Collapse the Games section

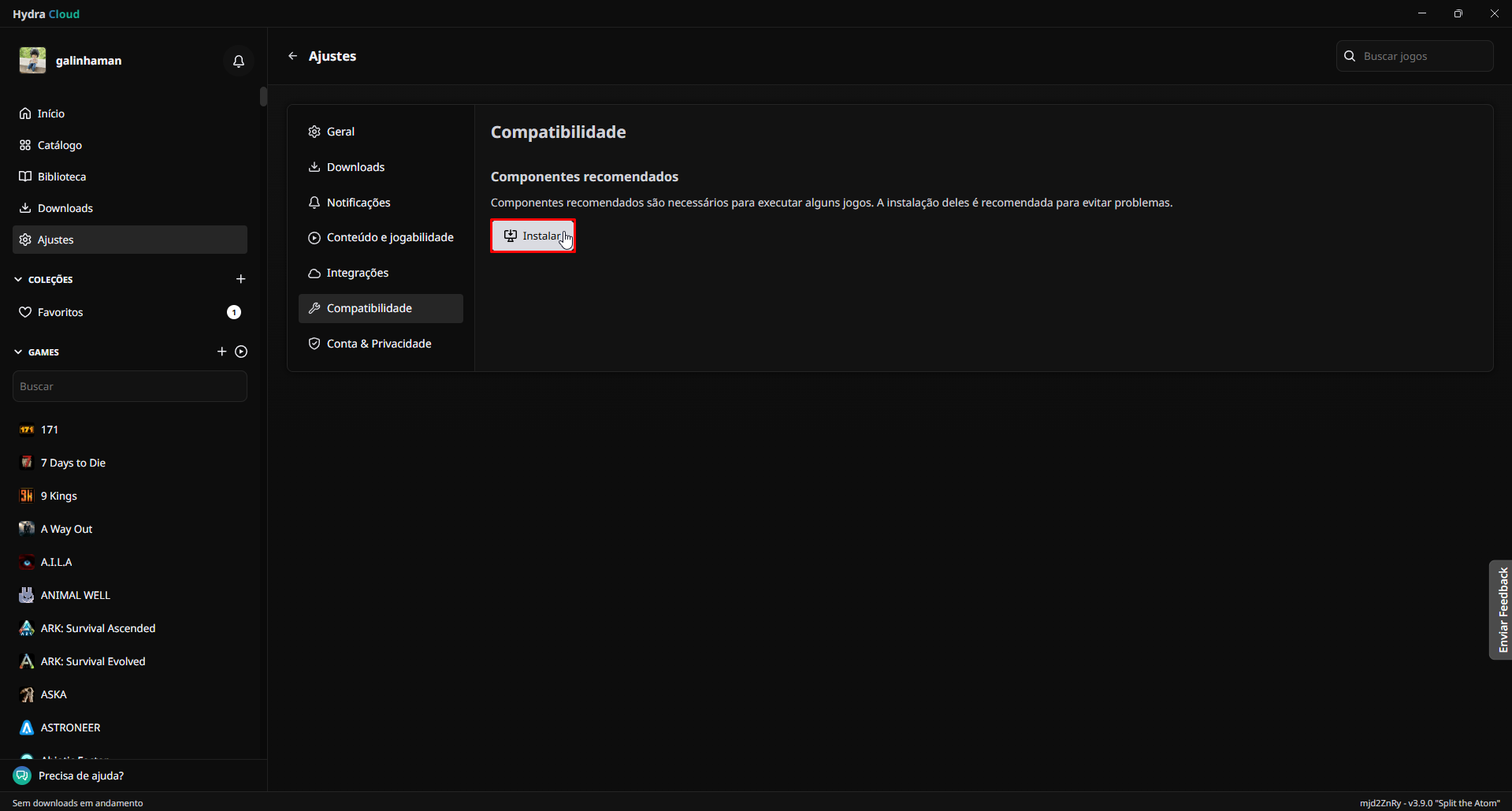(x=18, y=352)
